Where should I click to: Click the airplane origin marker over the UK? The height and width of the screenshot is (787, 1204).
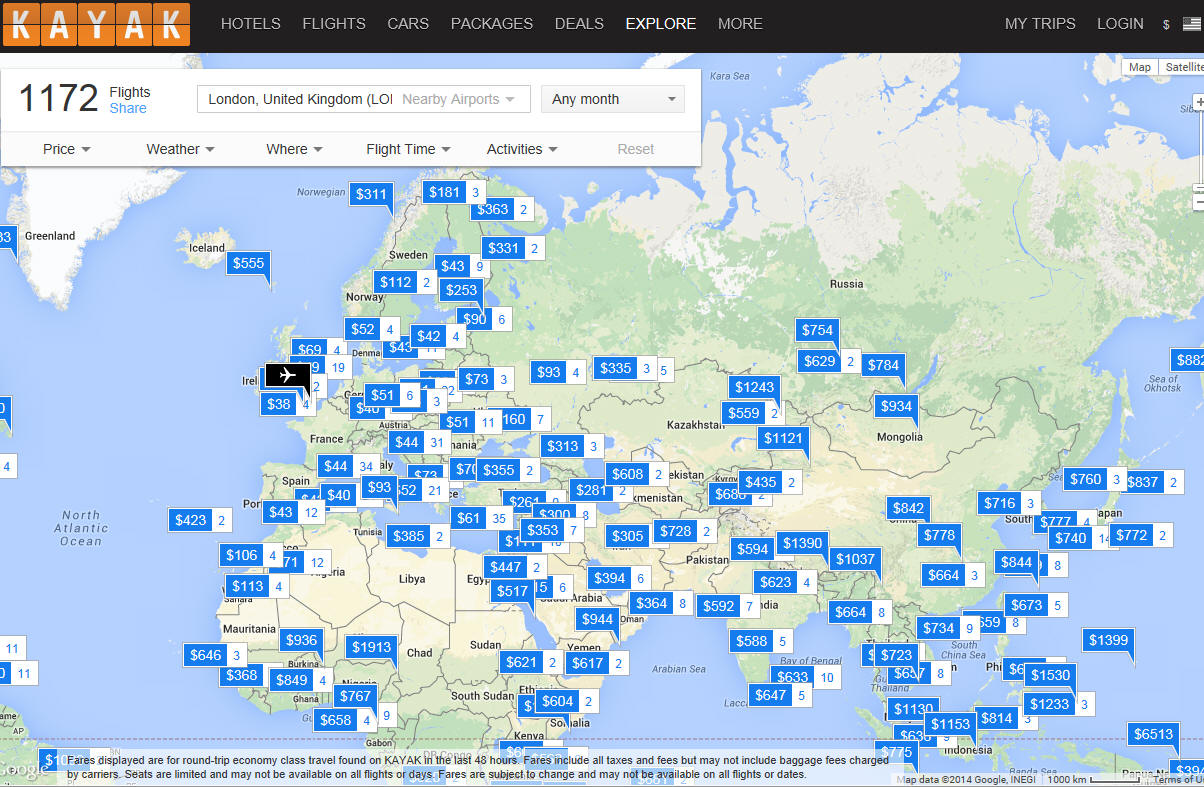tap(288, 376)
